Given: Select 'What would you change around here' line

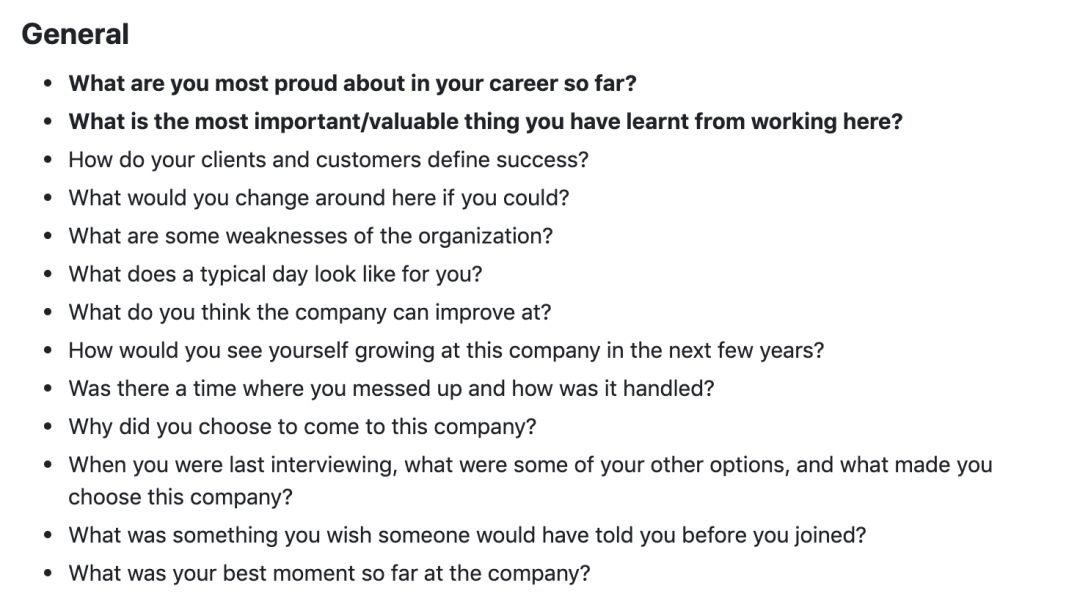Looking at the screenshot, I should (318, 198).
